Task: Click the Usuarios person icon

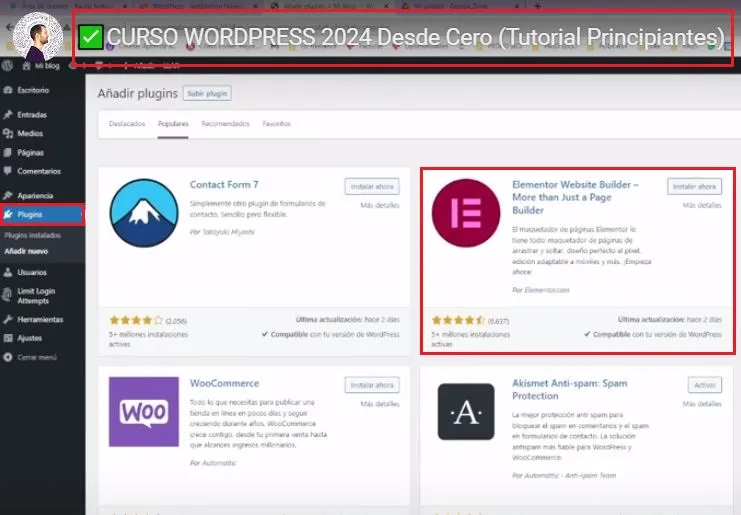Action: (8, 272)
